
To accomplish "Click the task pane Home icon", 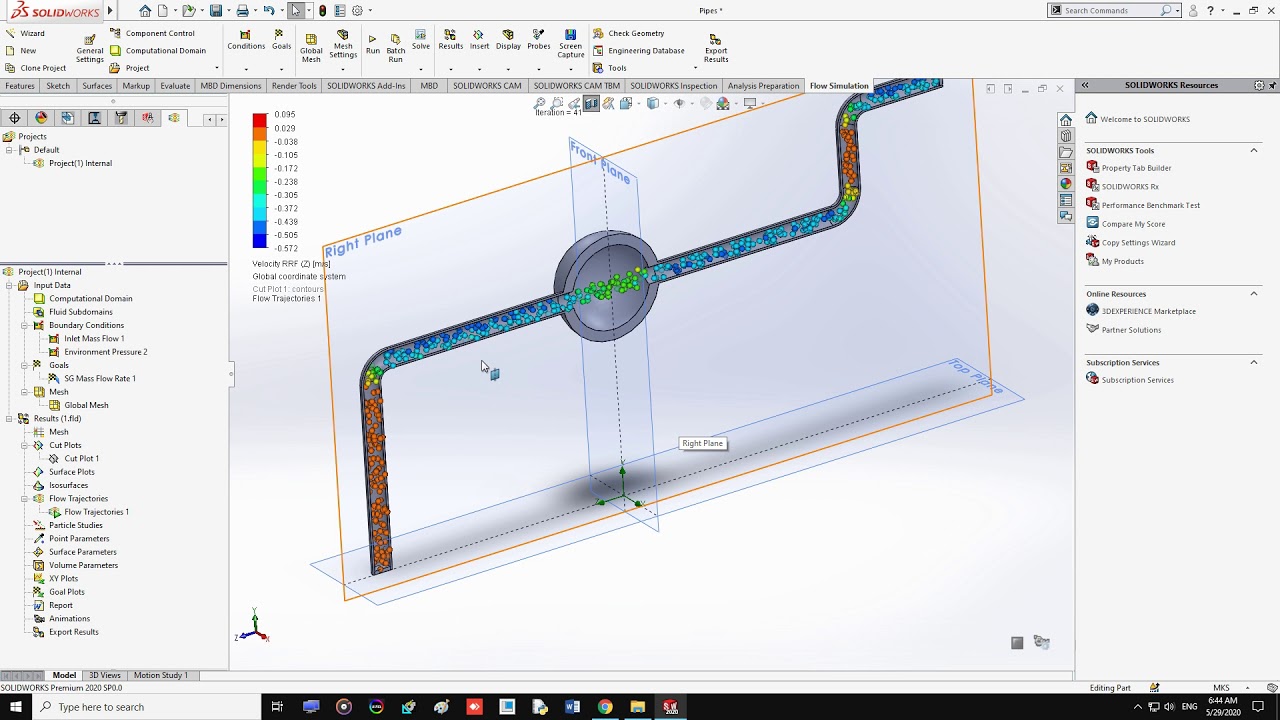I will [1066, 120].
